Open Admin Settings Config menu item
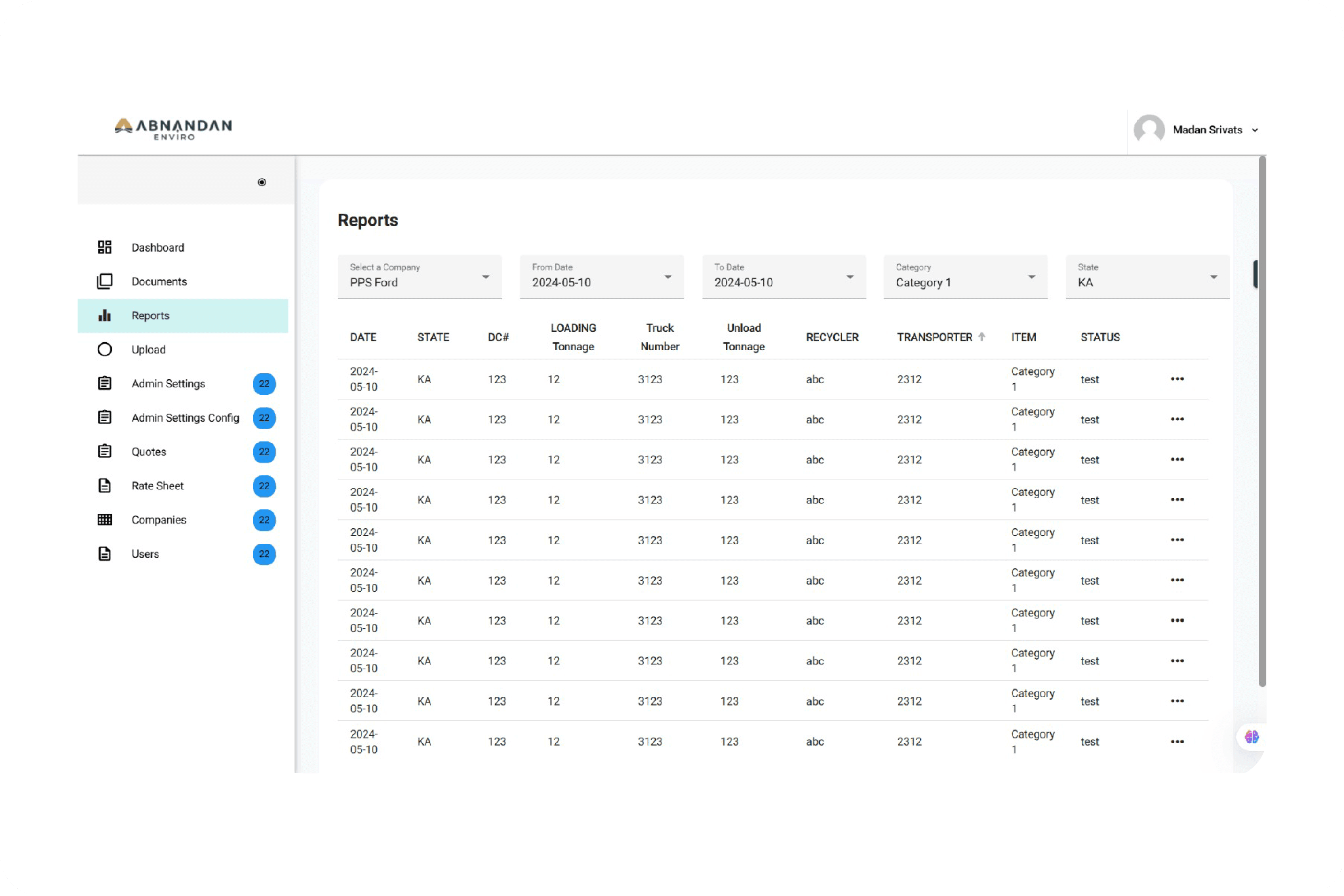This screenshot has width=1344, height=896. pos(185,418)
